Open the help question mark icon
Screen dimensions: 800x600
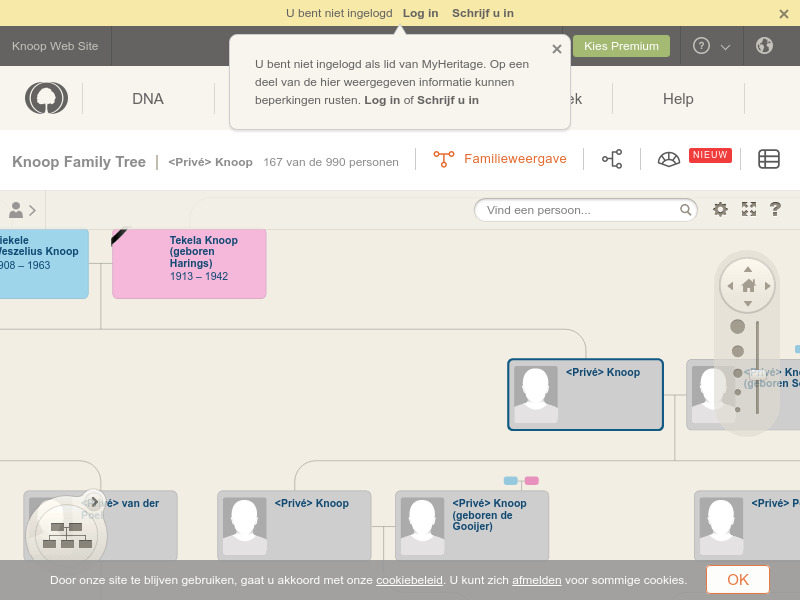click(x=774, y=210)
